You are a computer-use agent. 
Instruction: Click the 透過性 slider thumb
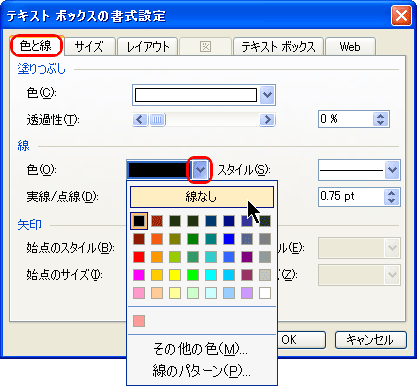point(157,119)
